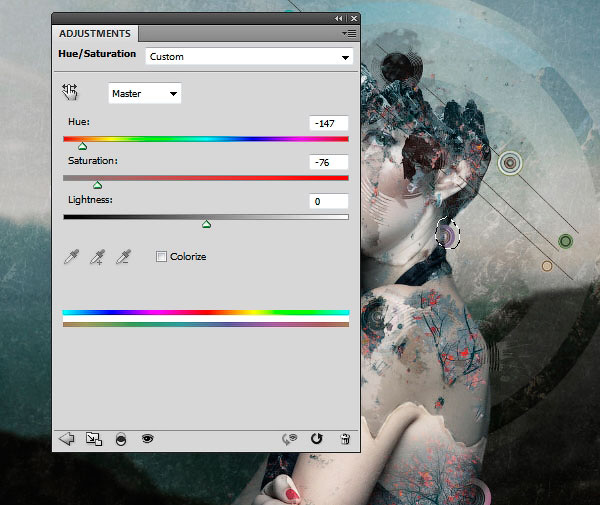Collapse panel with double-arrow icon
Image resolution: width=600 pixels, height=505 pixels.
[x=339, y=18]
